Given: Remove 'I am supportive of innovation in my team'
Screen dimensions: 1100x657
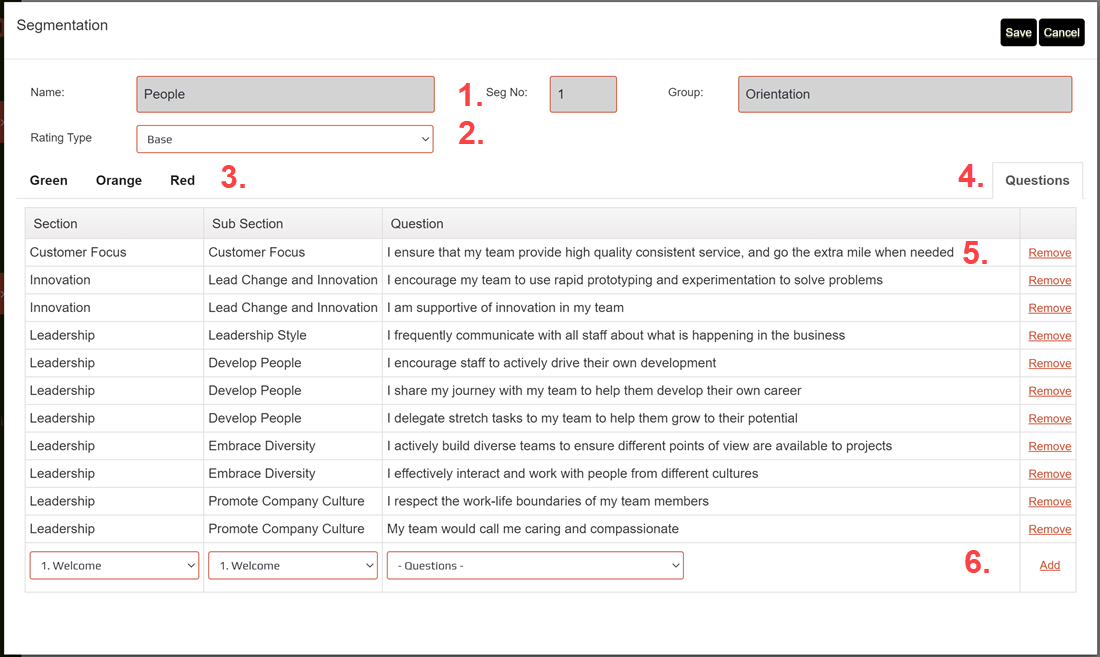Looking at the screenshot, I should click(1049, 307).
